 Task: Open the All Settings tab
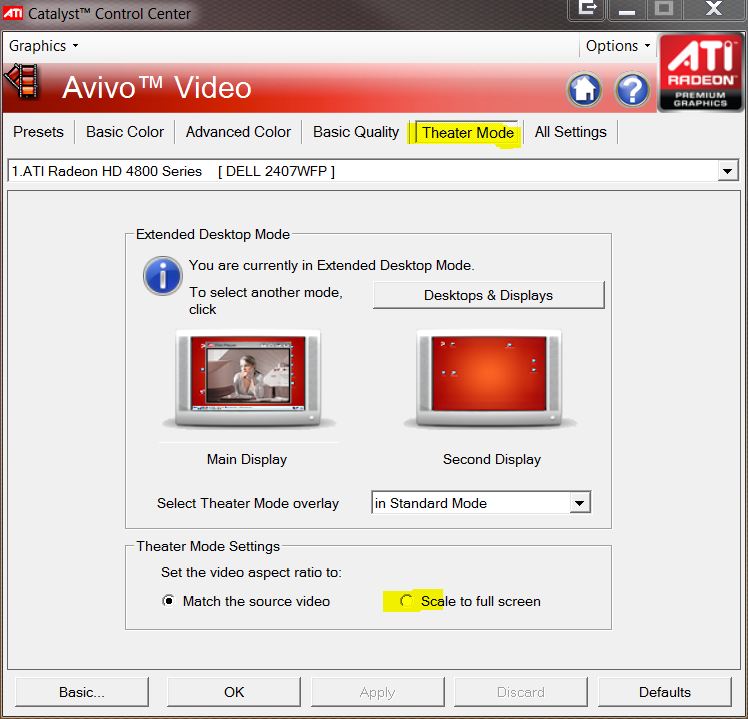(x=571, y=132)
